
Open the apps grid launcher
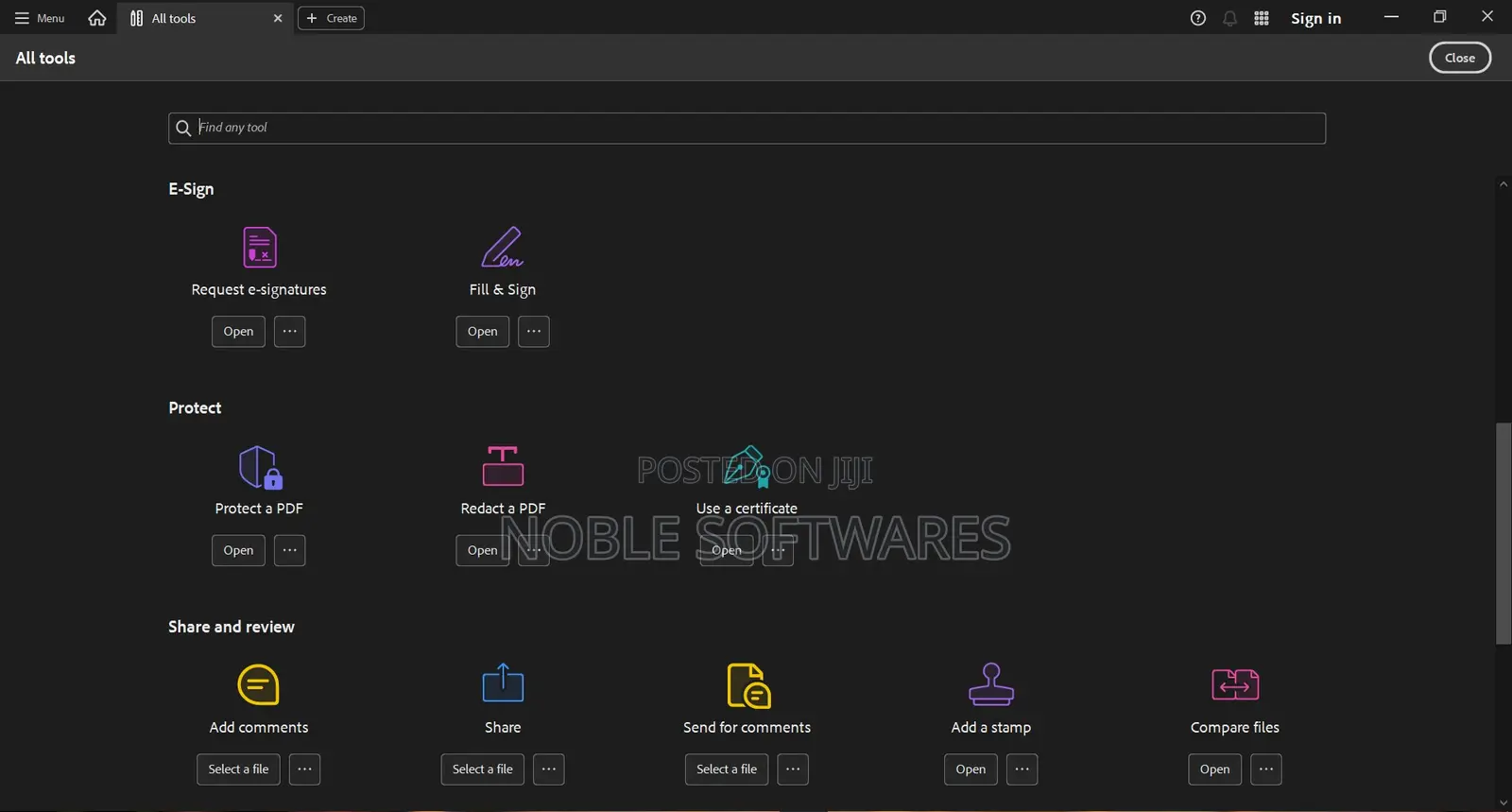1262,18
